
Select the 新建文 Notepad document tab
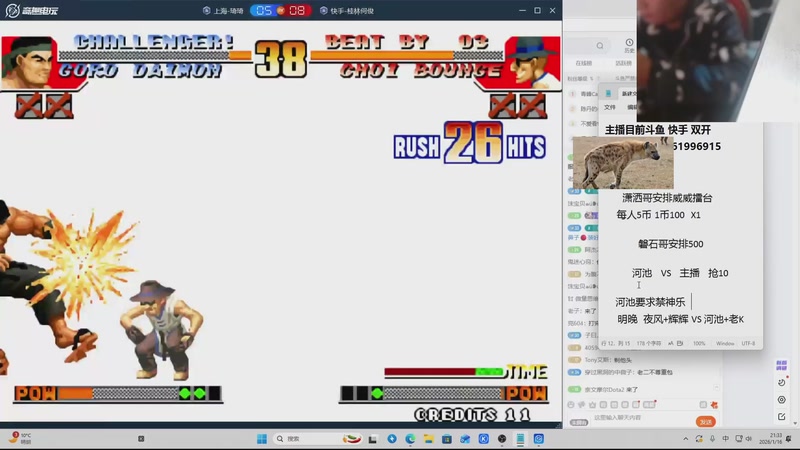(629, 93)
